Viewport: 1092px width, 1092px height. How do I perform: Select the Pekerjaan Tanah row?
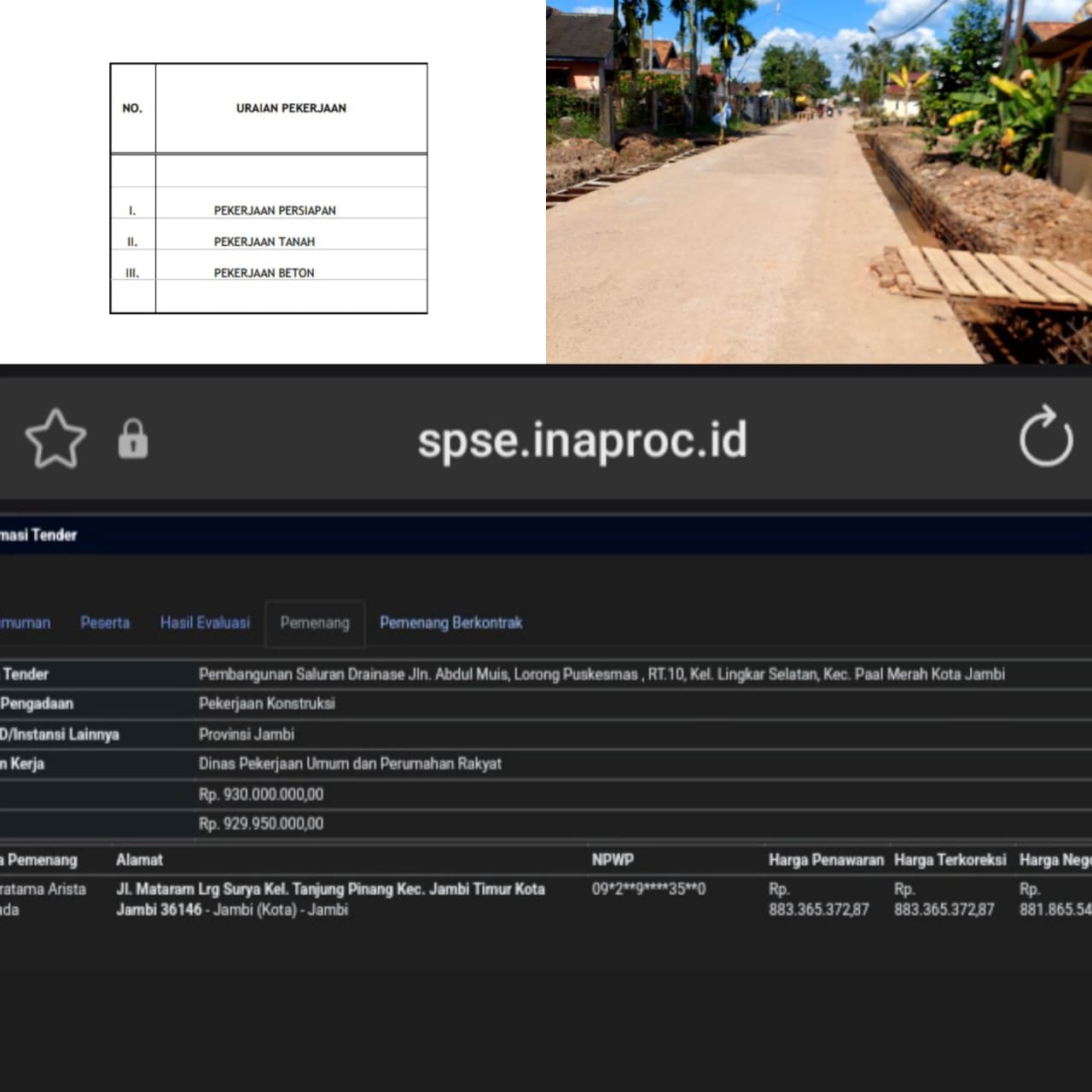(264, 241)
